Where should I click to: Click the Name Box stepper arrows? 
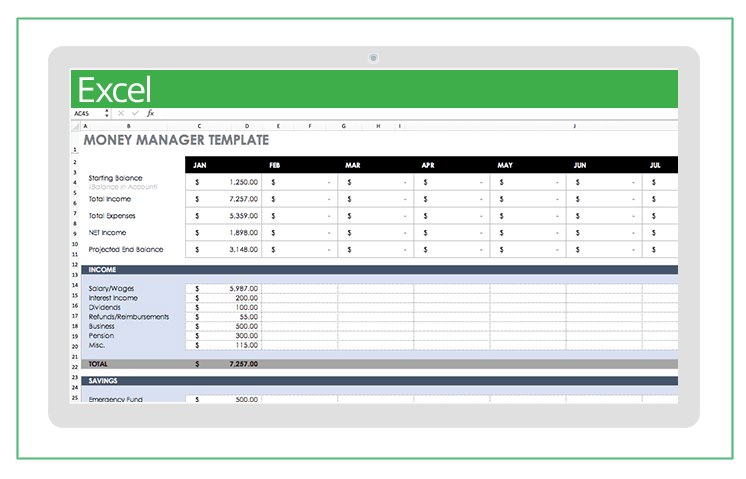tap(107, 114)
